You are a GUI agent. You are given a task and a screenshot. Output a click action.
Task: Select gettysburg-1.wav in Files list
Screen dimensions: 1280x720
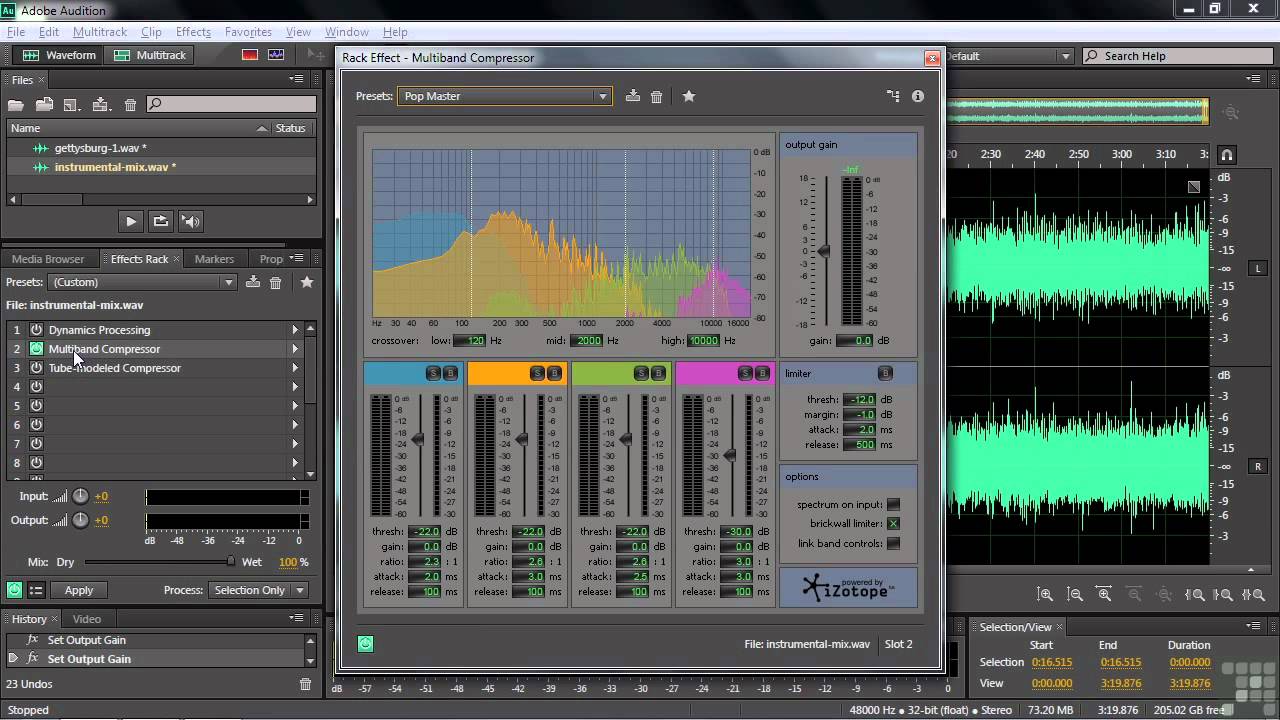point(100,148)
